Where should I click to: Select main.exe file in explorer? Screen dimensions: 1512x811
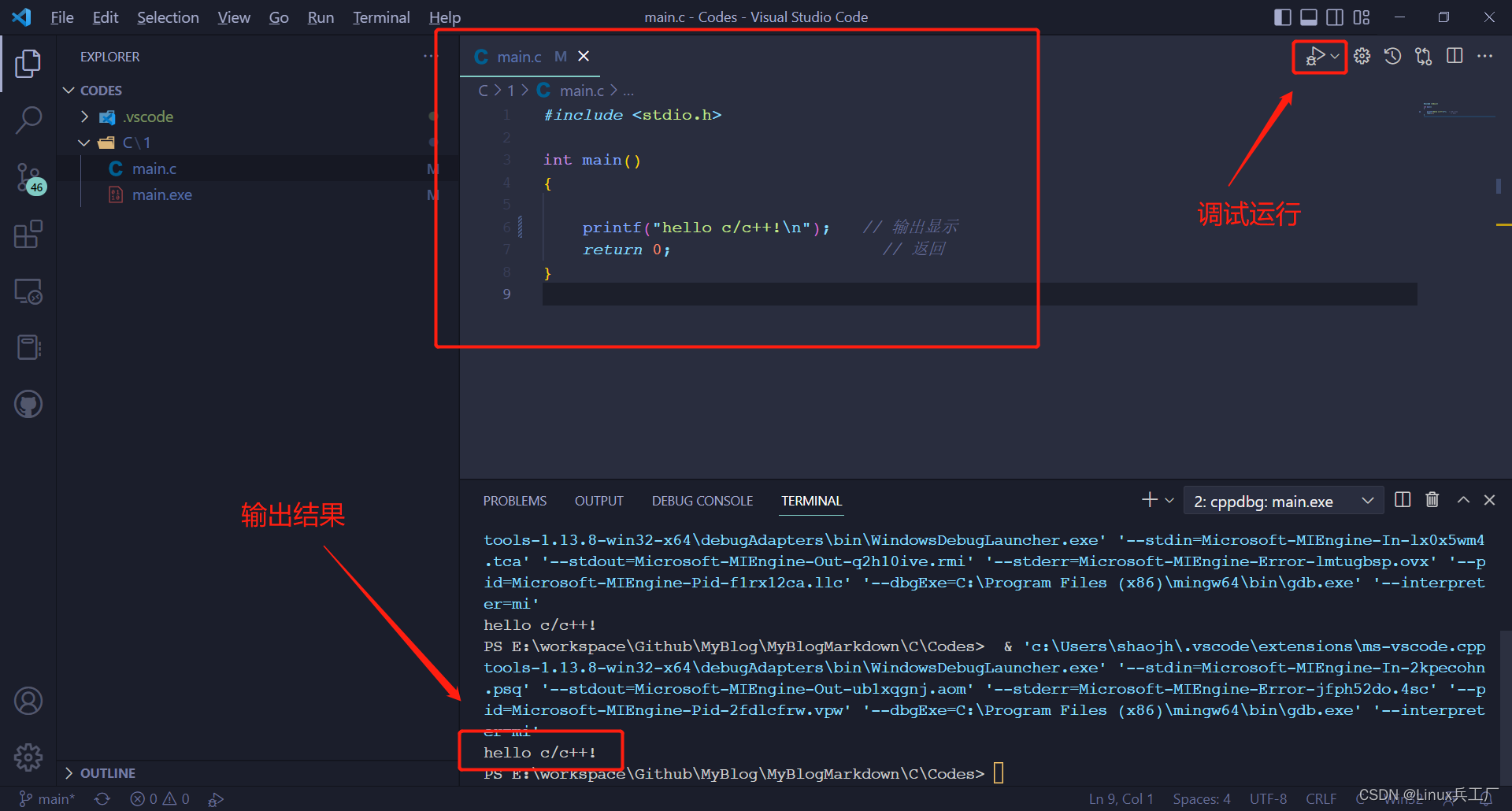click(162, 194)
